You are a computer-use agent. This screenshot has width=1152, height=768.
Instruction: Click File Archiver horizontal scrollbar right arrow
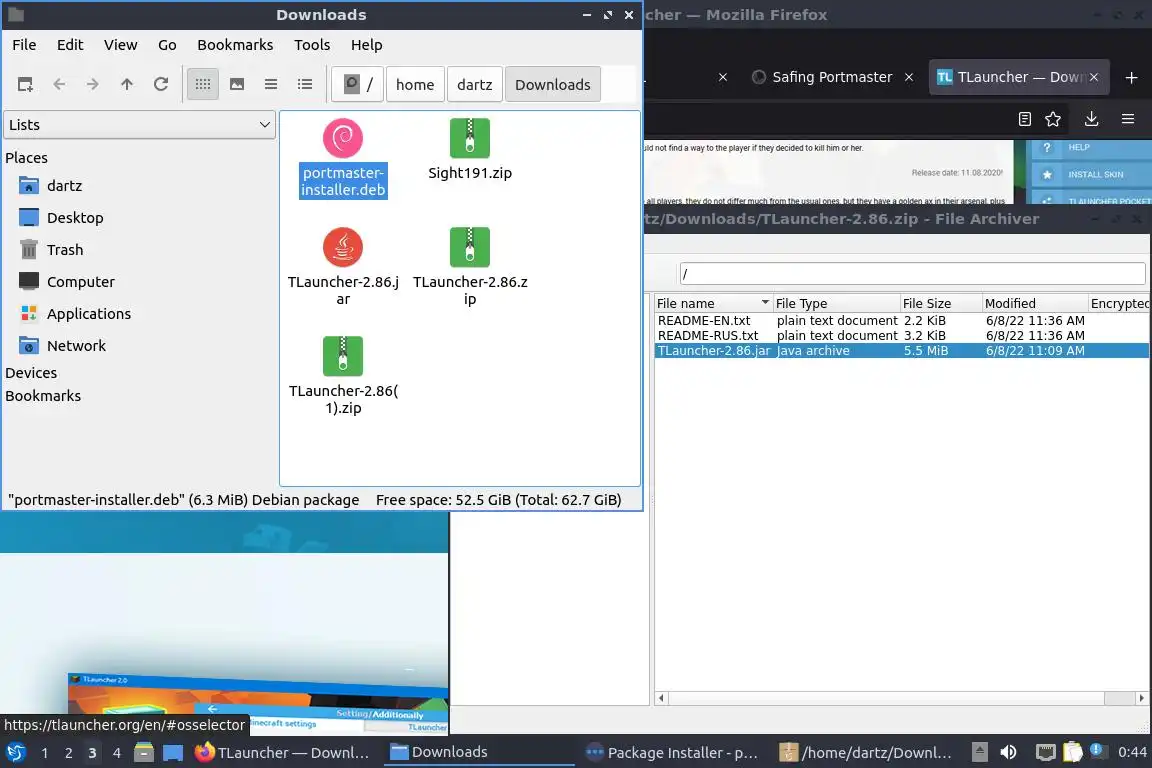1141,698
